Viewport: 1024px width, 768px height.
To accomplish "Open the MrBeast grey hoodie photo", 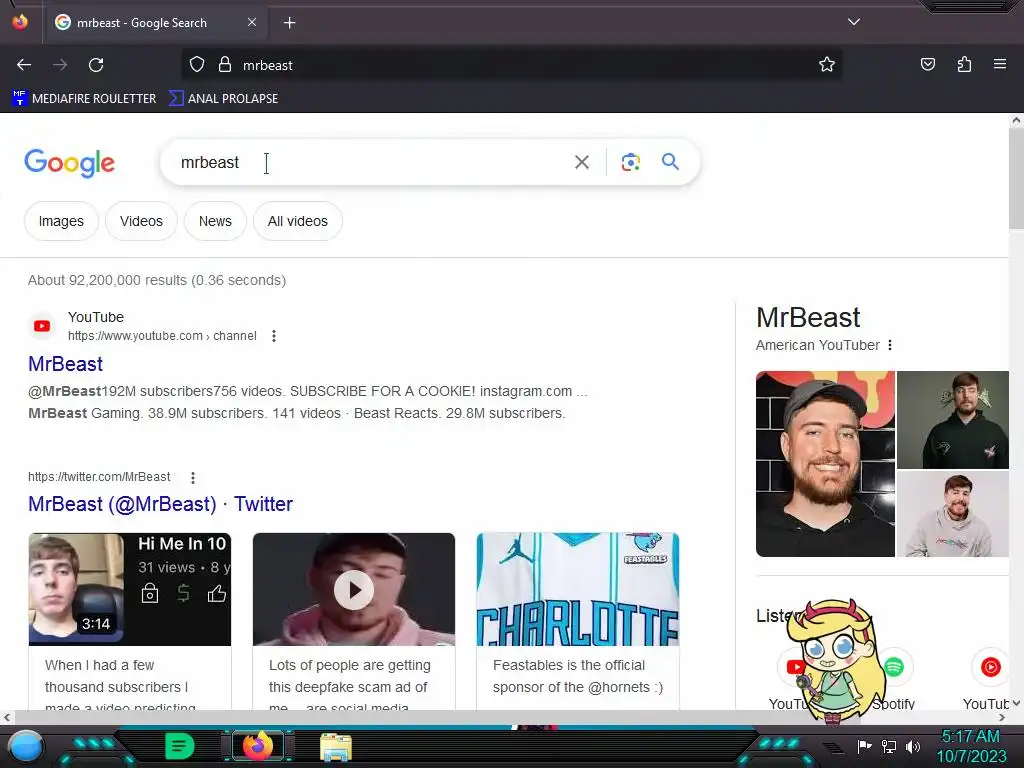I will 953,514.
